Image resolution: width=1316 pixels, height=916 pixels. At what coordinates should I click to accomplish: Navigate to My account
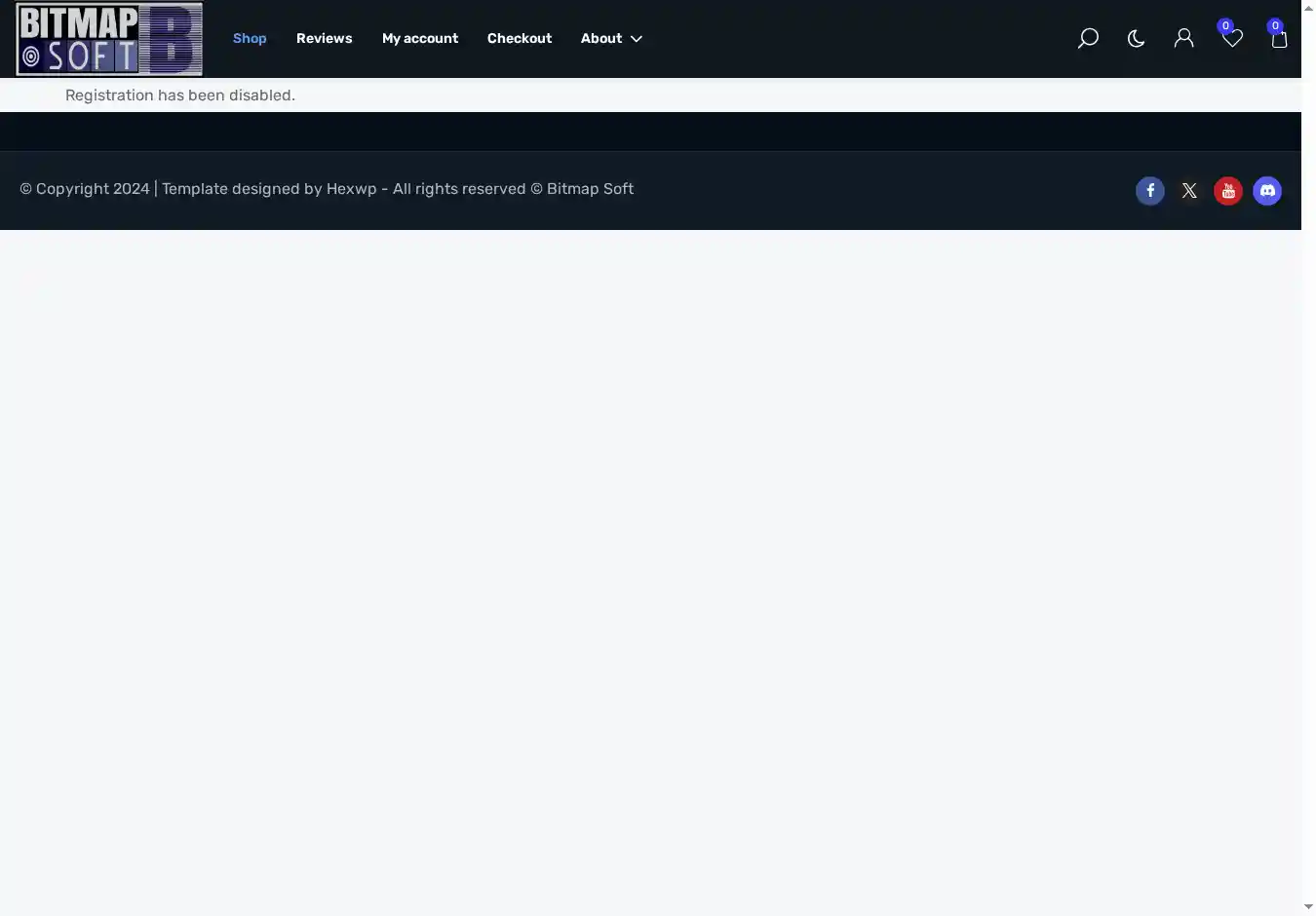[x=419, y=39]
